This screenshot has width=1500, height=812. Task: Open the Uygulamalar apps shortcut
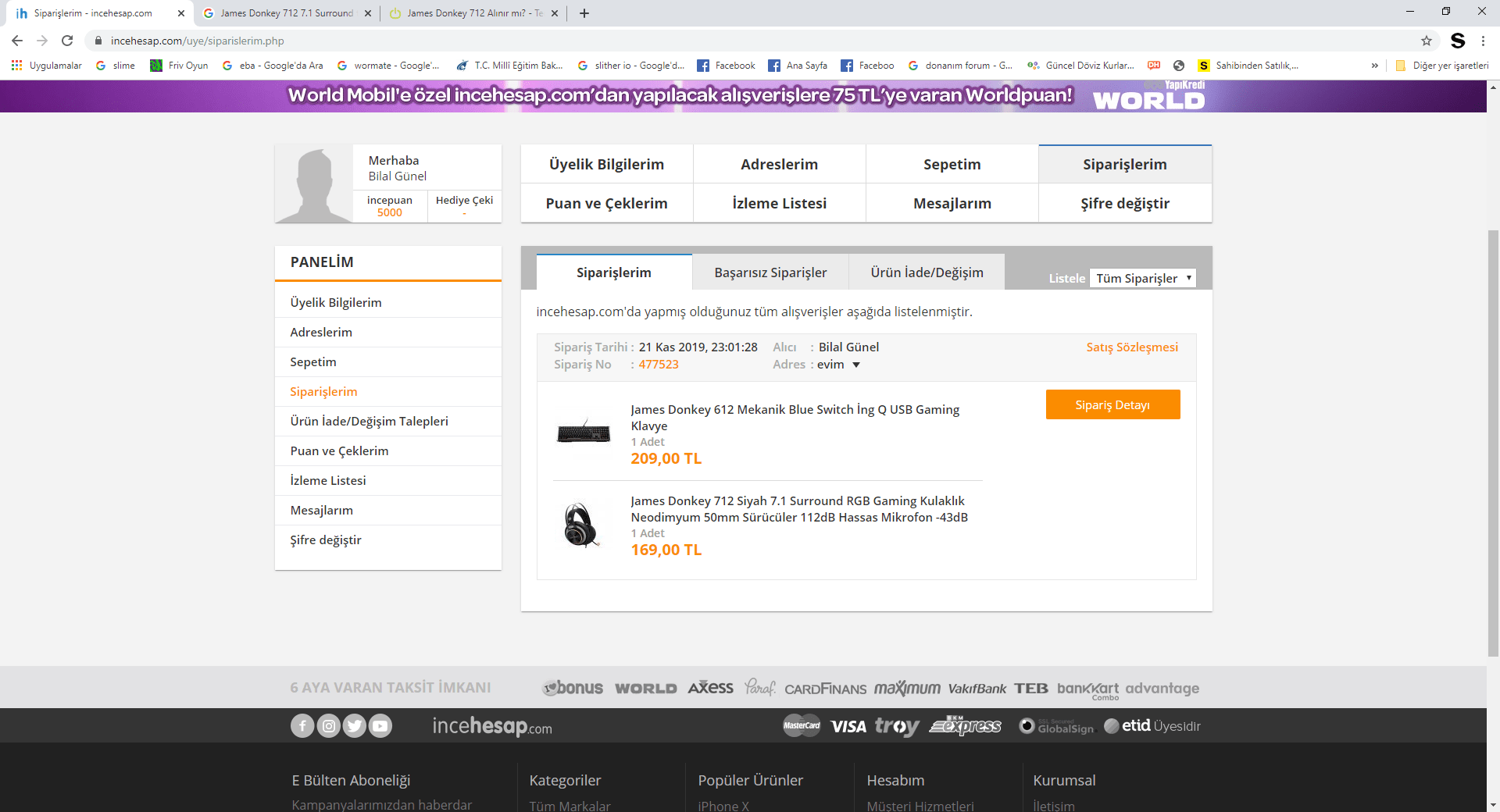pyautogui.click(x=47, y=66)
